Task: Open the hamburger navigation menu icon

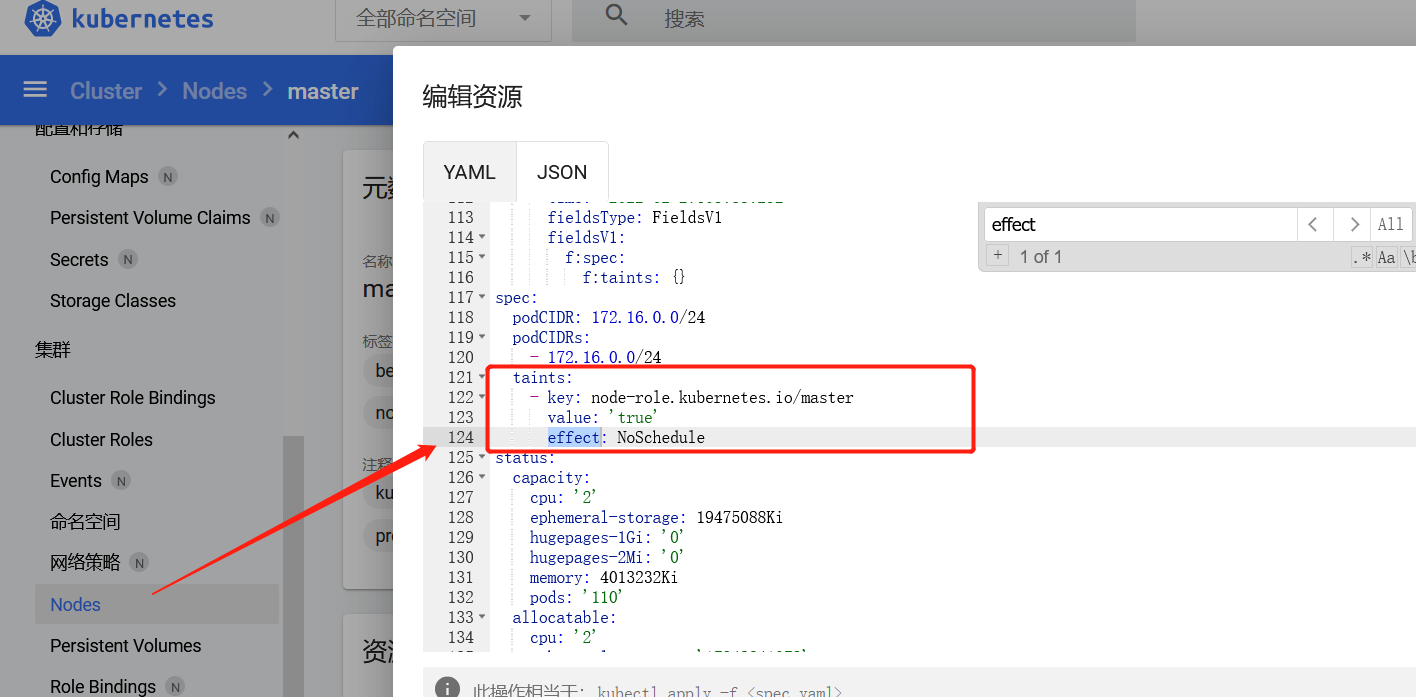Action: point(34,90)
